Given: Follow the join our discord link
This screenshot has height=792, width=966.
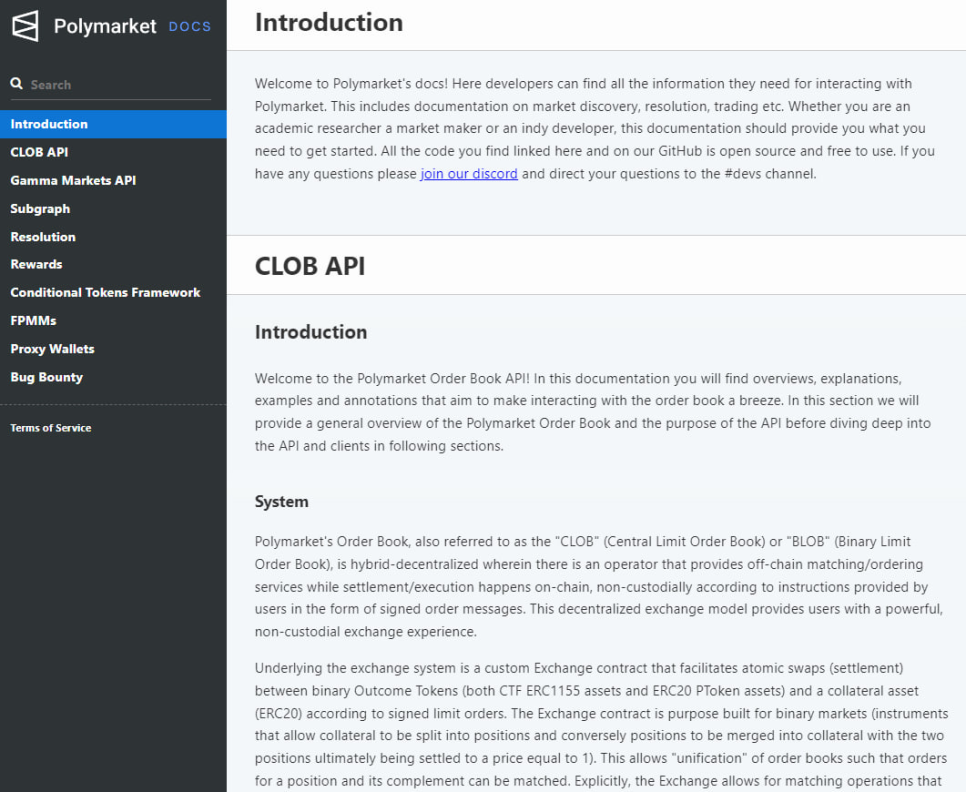Looking at the screenshot, I should pos(469,174).
